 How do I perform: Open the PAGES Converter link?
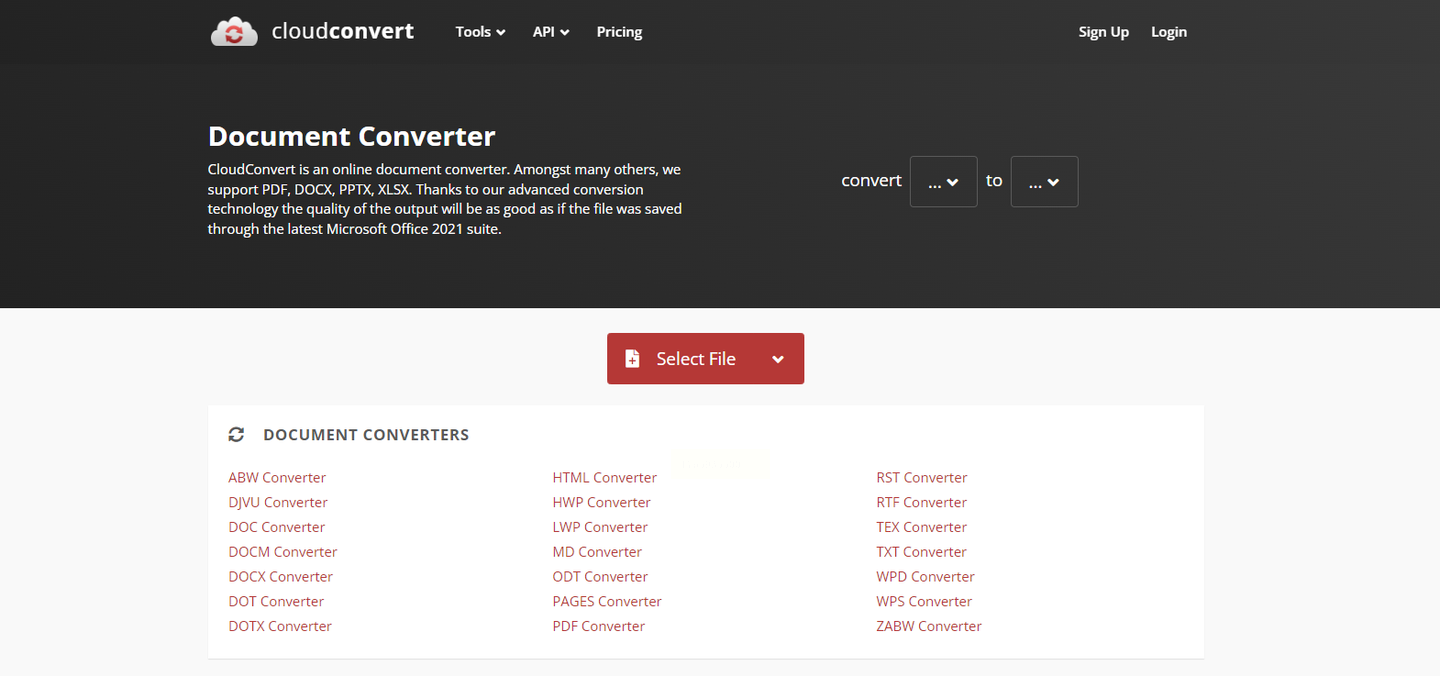click(607, 601)
